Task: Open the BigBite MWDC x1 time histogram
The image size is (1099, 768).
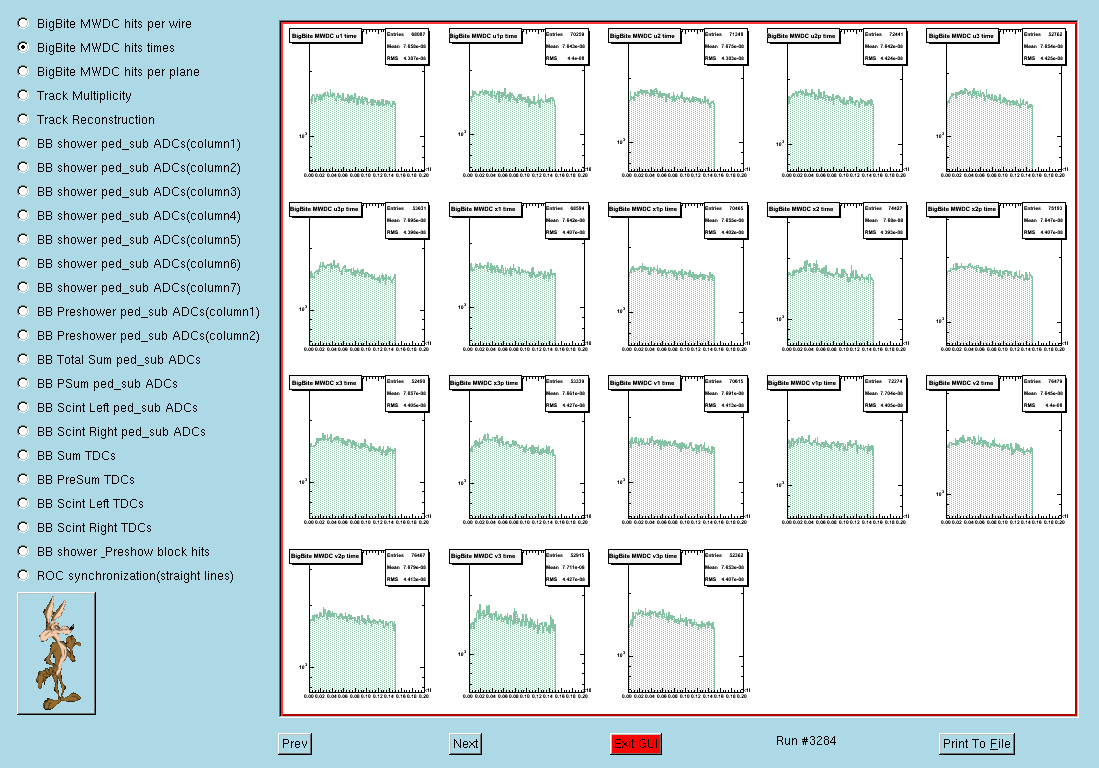Action: (518, 276)
